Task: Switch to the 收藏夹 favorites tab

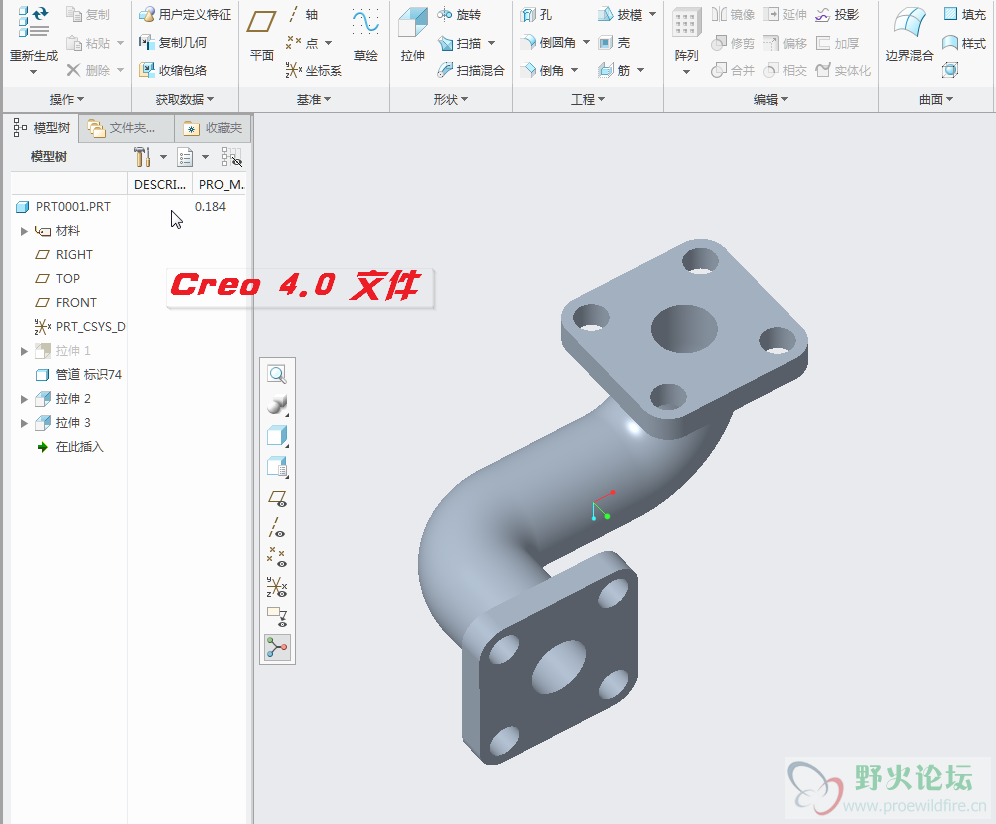Action: (x=213, y=128)
